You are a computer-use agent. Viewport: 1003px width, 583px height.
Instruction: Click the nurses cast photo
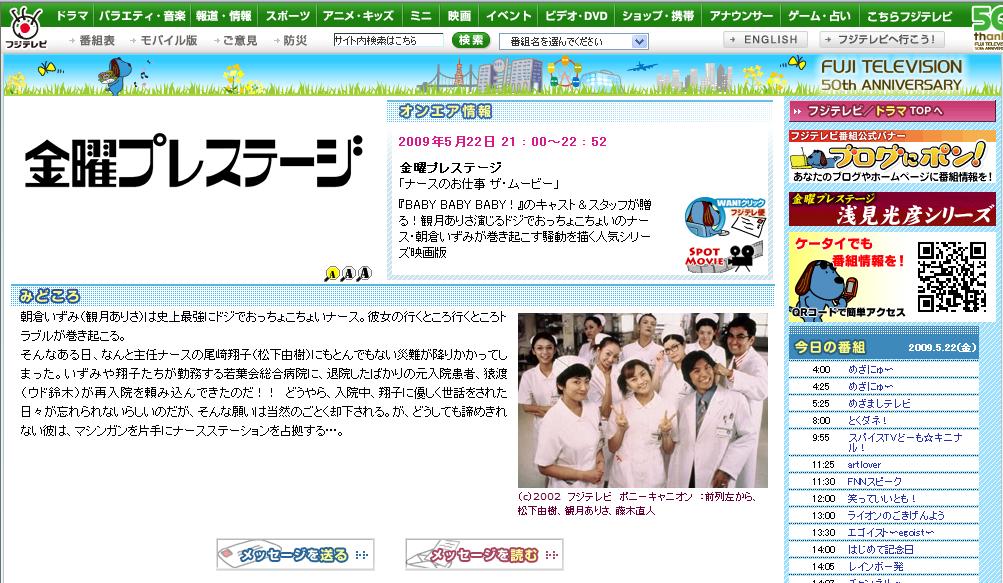point(643,401)
